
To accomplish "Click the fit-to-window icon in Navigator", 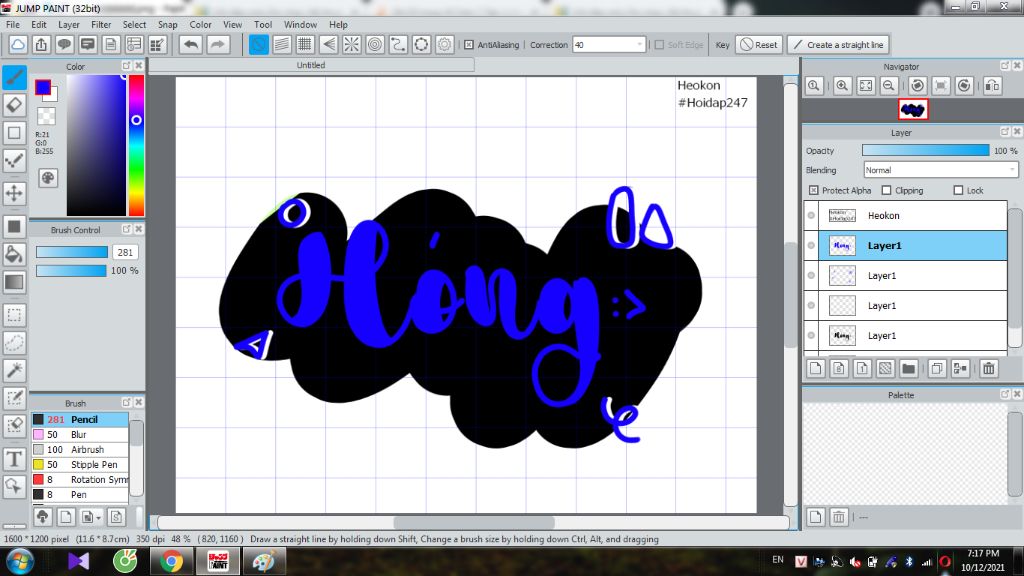I will pos(865,86).
